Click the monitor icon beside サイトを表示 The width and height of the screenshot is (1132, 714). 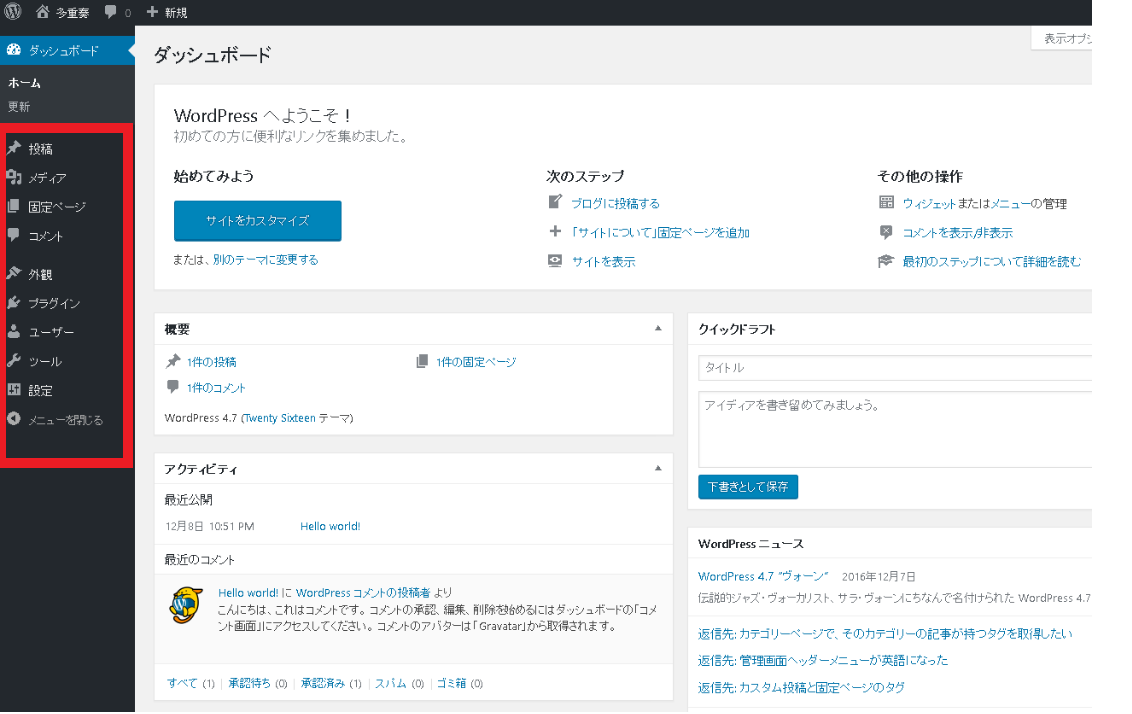point(554,261)
